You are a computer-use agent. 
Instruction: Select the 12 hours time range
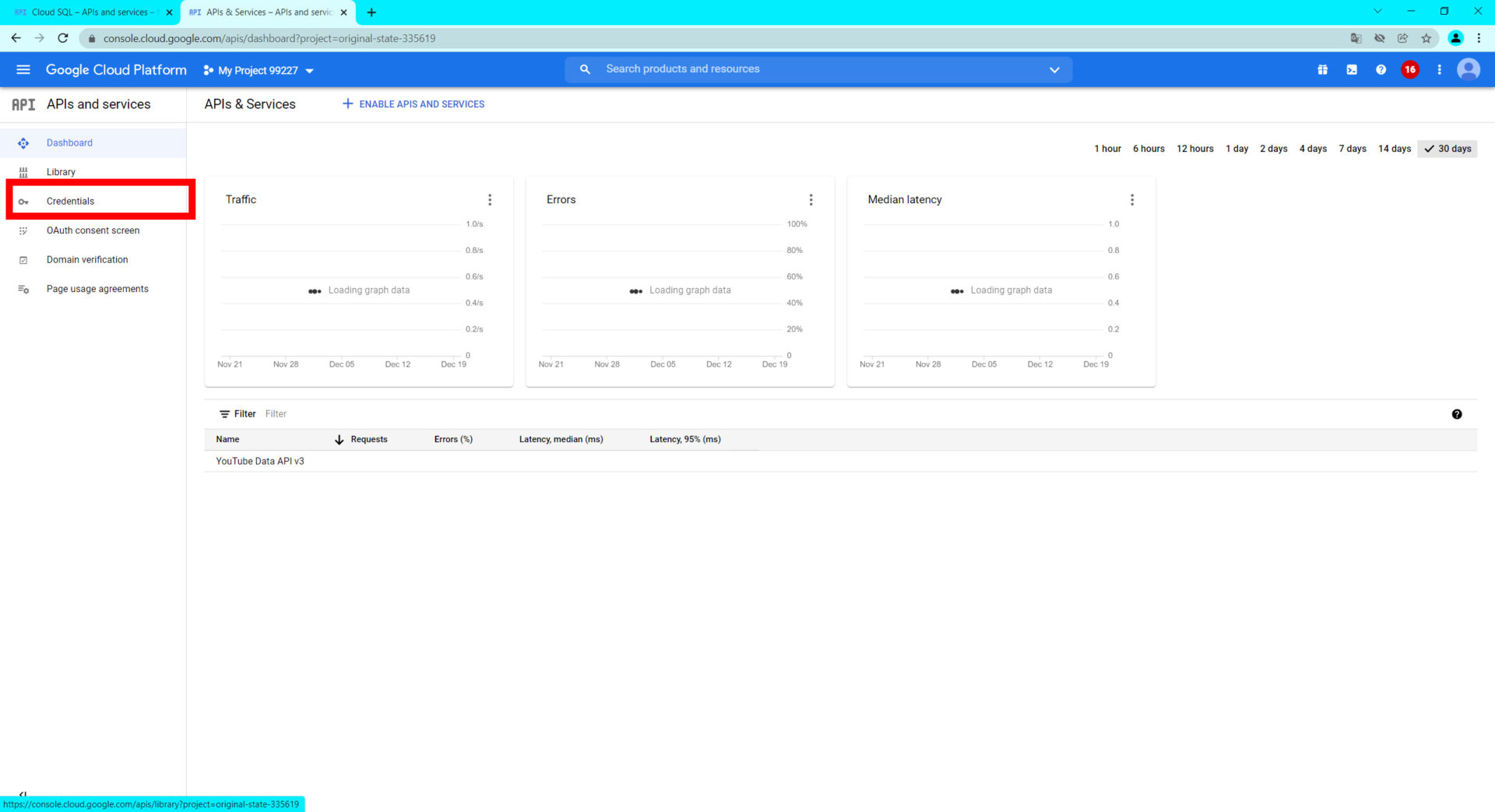click(x=1194, y=149)
